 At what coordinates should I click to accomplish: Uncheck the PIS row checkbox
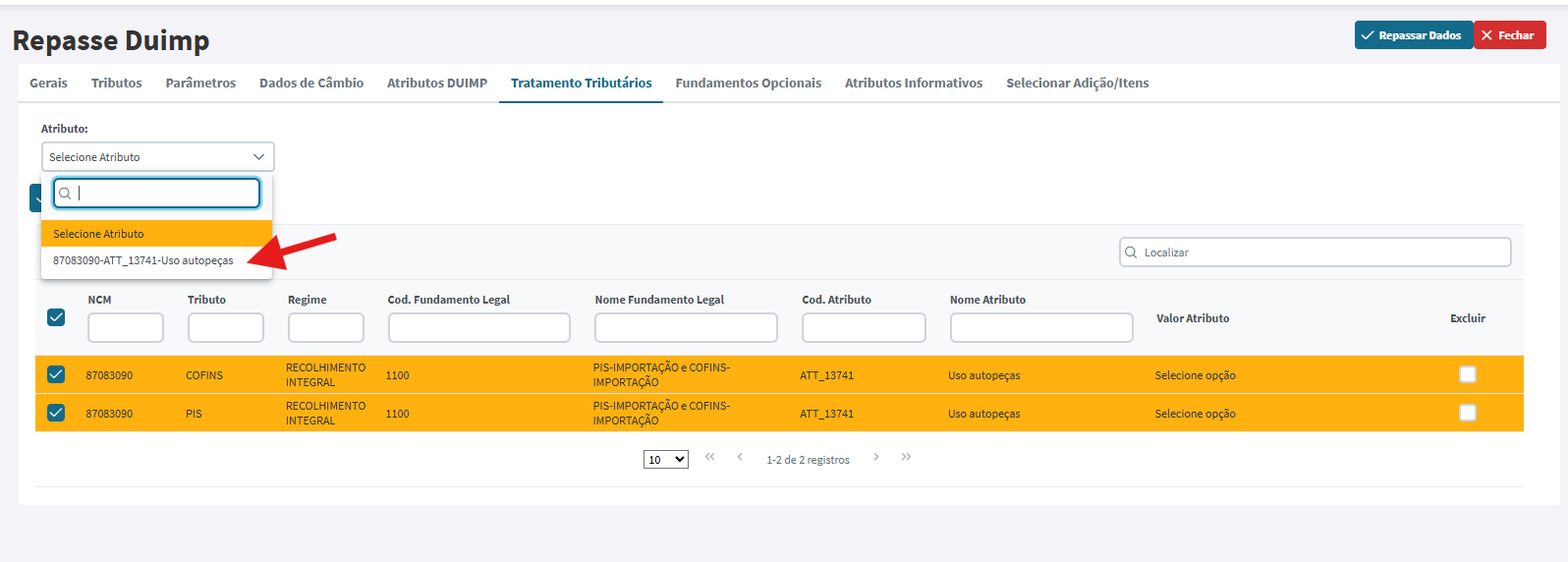click(56, 413)
